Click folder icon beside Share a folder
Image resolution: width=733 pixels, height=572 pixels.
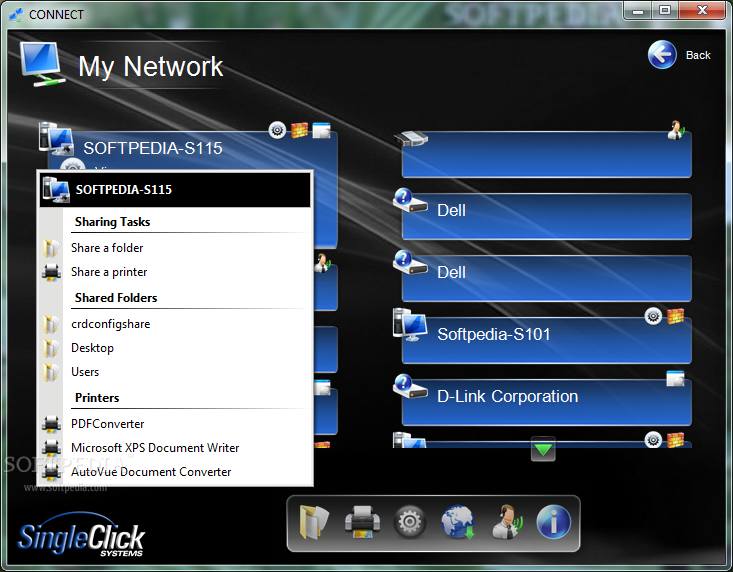pyautogui.click(x=51, y=249)
